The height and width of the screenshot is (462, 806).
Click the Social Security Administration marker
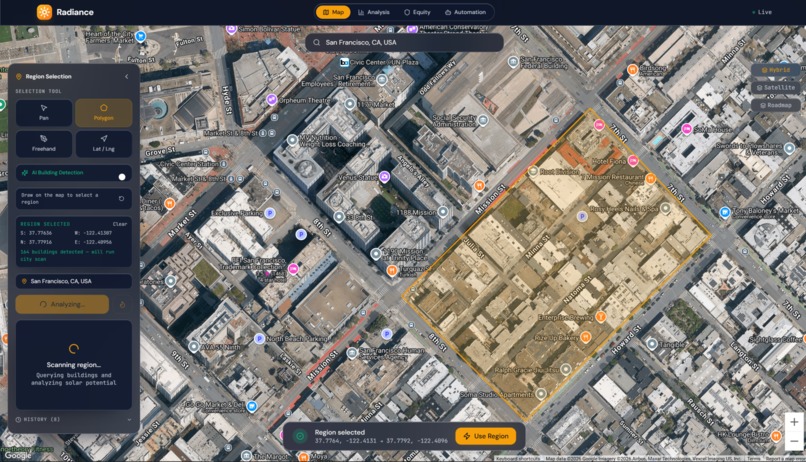pyautogui.click(x=483, y=120)
